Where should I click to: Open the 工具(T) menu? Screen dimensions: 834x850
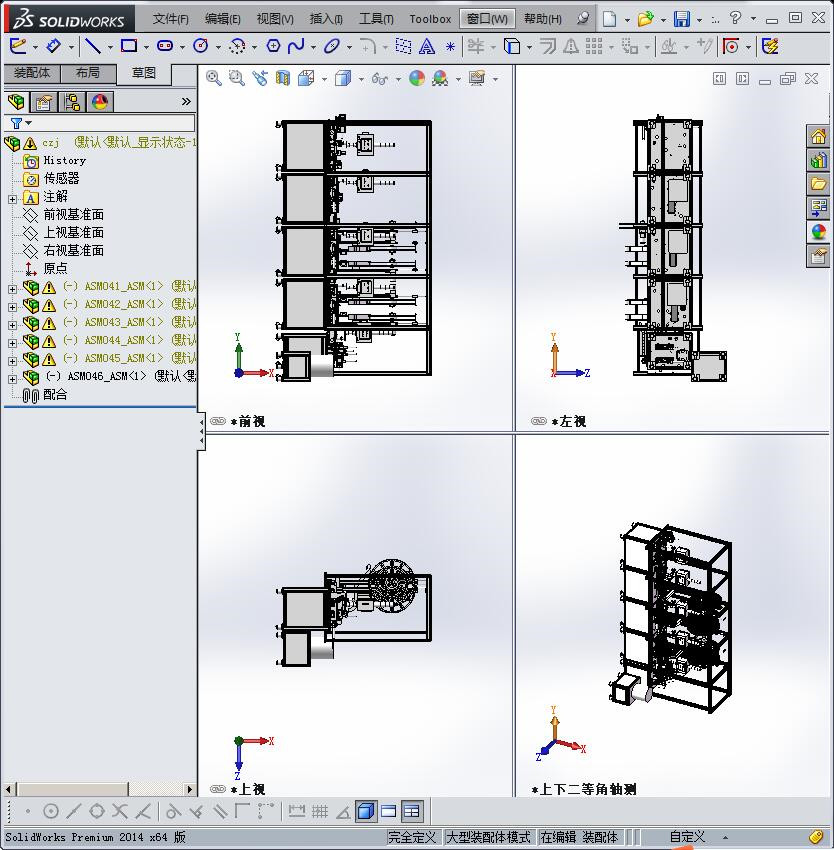coord(376,19)
